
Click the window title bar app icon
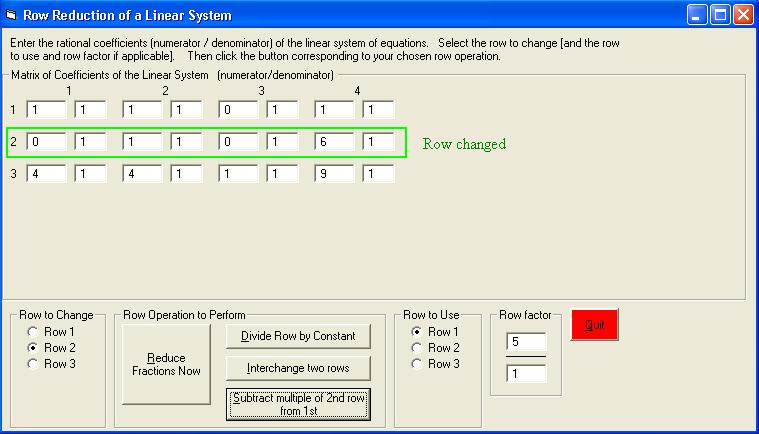tap(11, 15)
